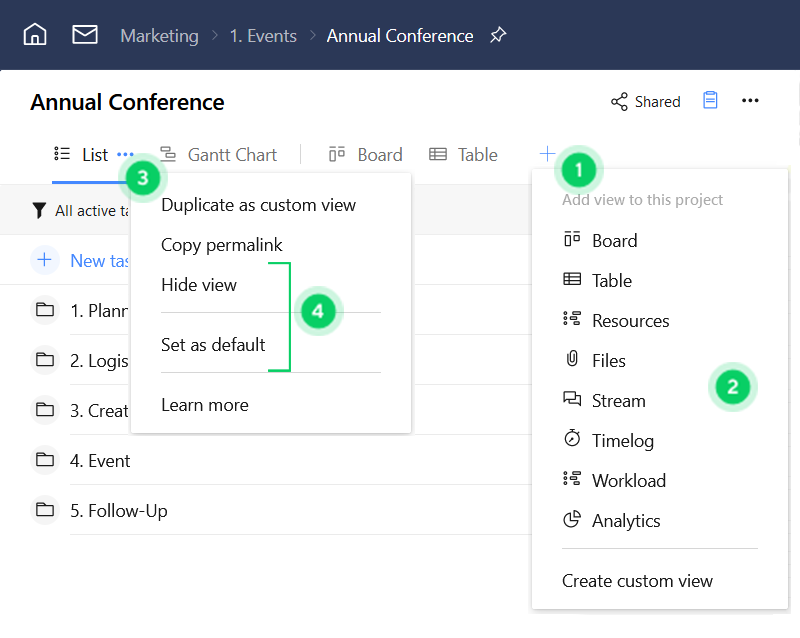Open the blue snapshot icon beside Shared
The height and width of the screenshot is (638, 800).
(x=710, y=100)
